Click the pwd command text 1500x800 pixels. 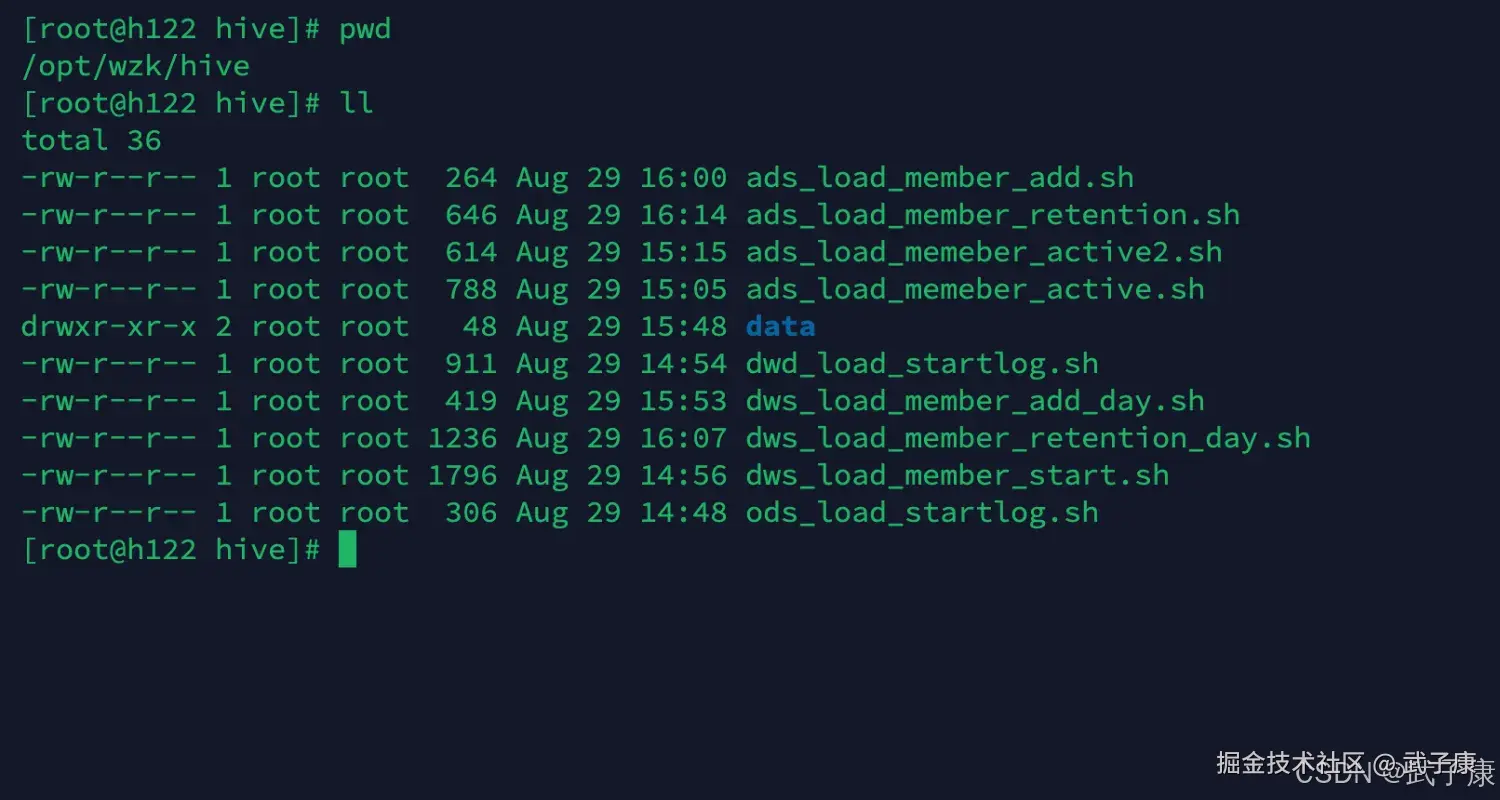coord(365,29)
